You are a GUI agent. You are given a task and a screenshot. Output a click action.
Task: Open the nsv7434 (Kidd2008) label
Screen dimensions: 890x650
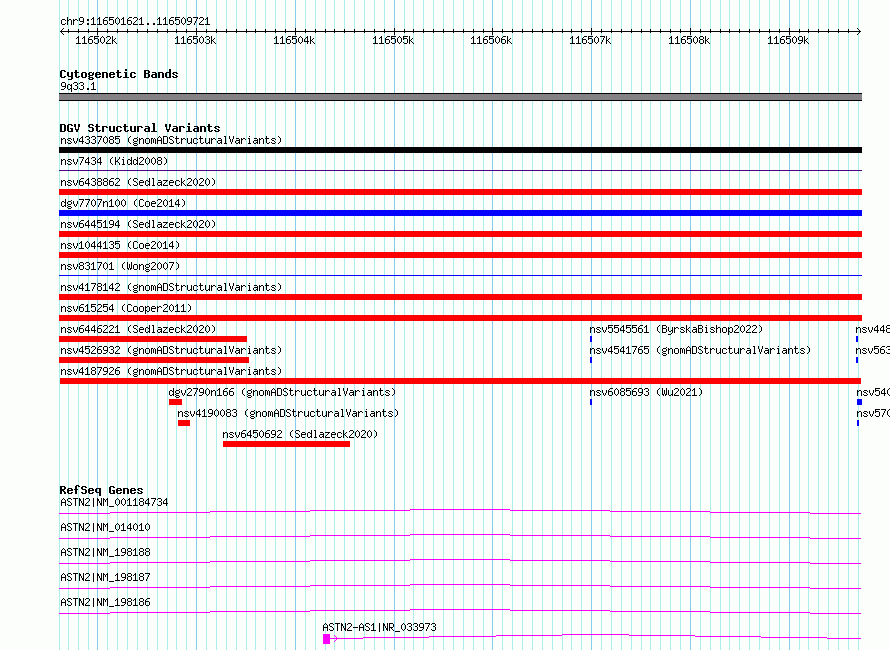click(x=114, y=161)
